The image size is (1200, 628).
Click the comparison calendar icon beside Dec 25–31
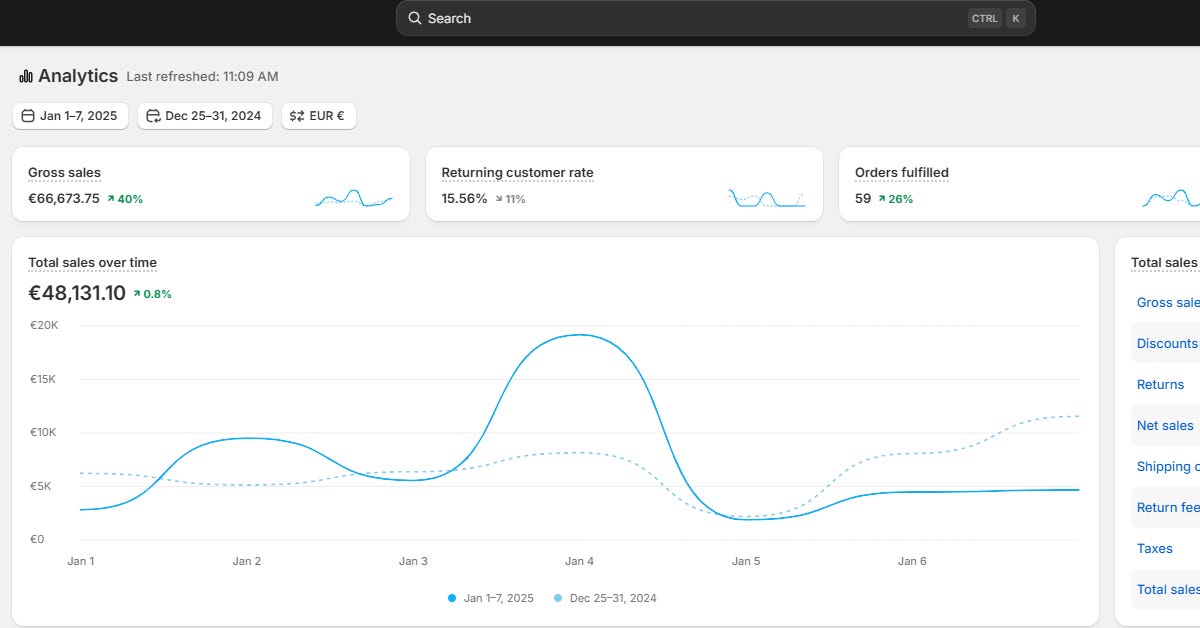[152, 115]
